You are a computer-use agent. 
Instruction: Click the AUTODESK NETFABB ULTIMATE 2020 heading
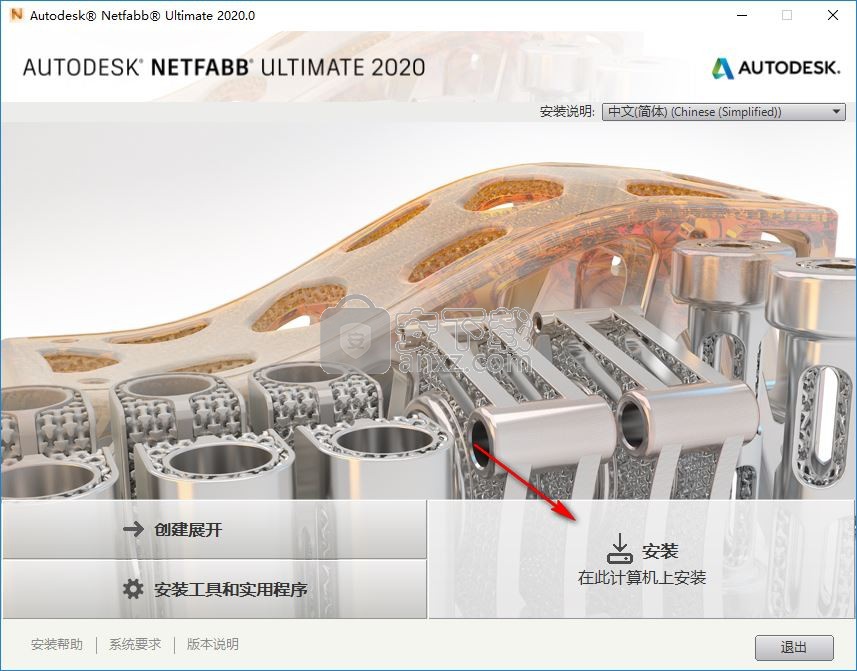224,67
